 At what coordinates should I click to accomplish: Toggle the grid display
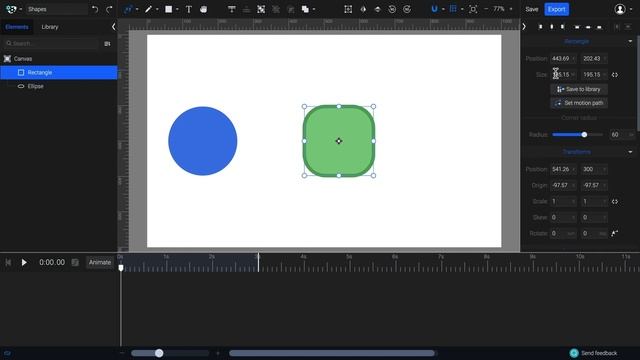click(453, 9)
